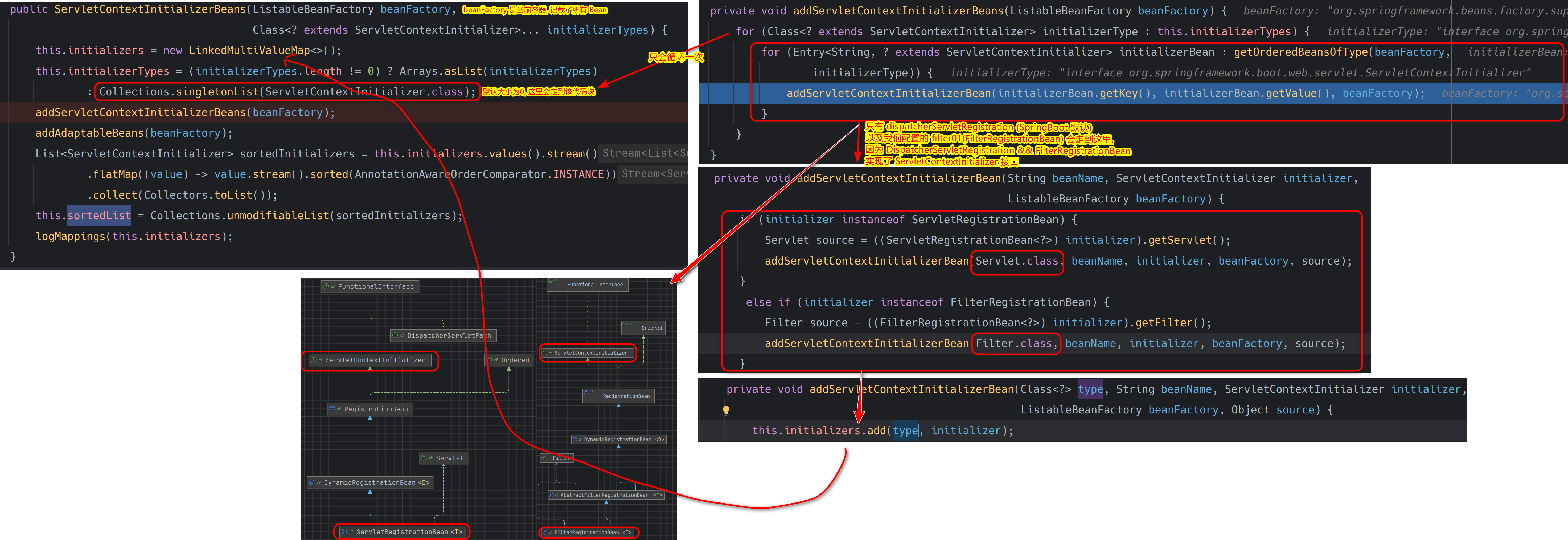Select DynamicRegistrationBean<D> node in Servlet diagram
The width and height of the screenshot is (1568, 540).
pos(370,482)
